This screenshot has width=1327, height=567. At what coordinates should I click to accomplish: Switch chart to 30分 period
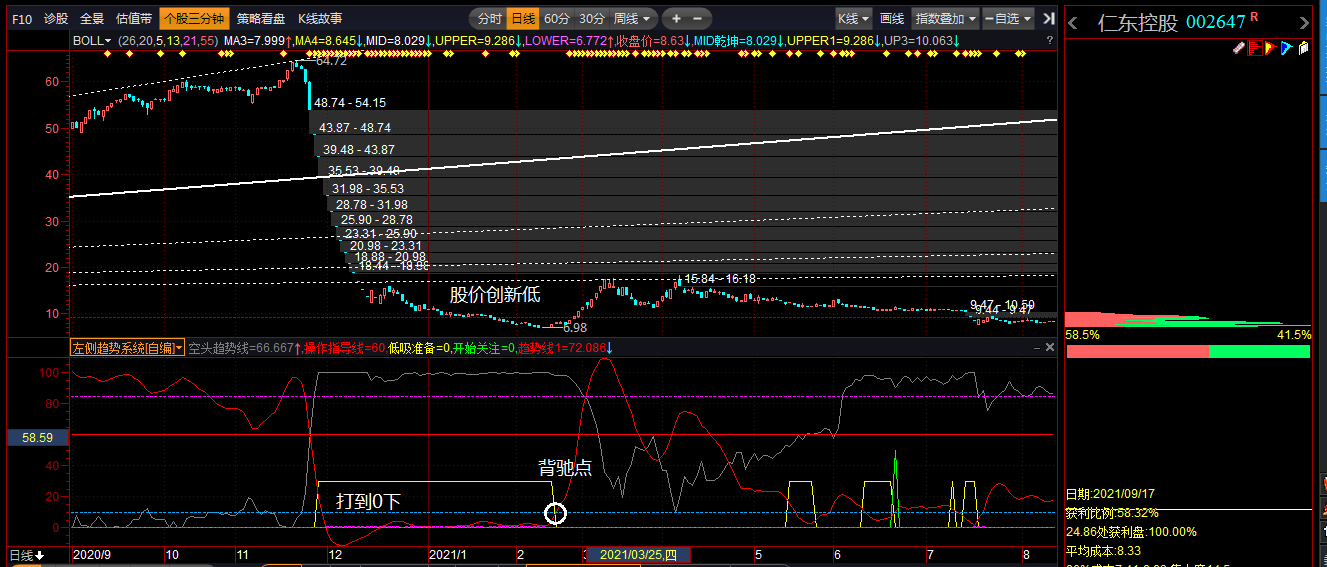[592, 18]
